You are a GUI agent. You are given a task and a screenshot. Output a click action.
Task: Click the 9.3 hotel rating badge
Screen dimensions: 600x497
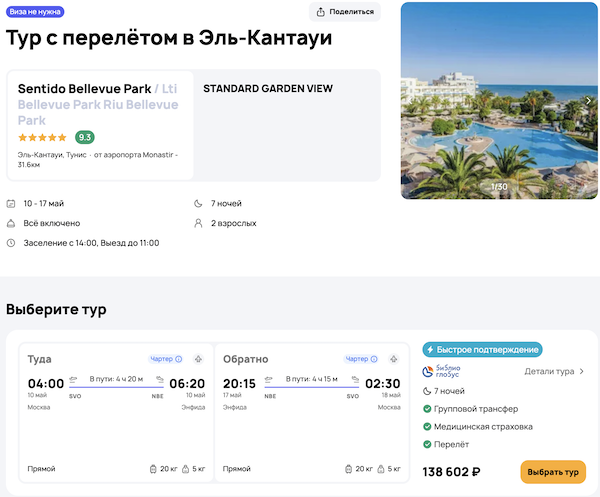tap(85, 137)
